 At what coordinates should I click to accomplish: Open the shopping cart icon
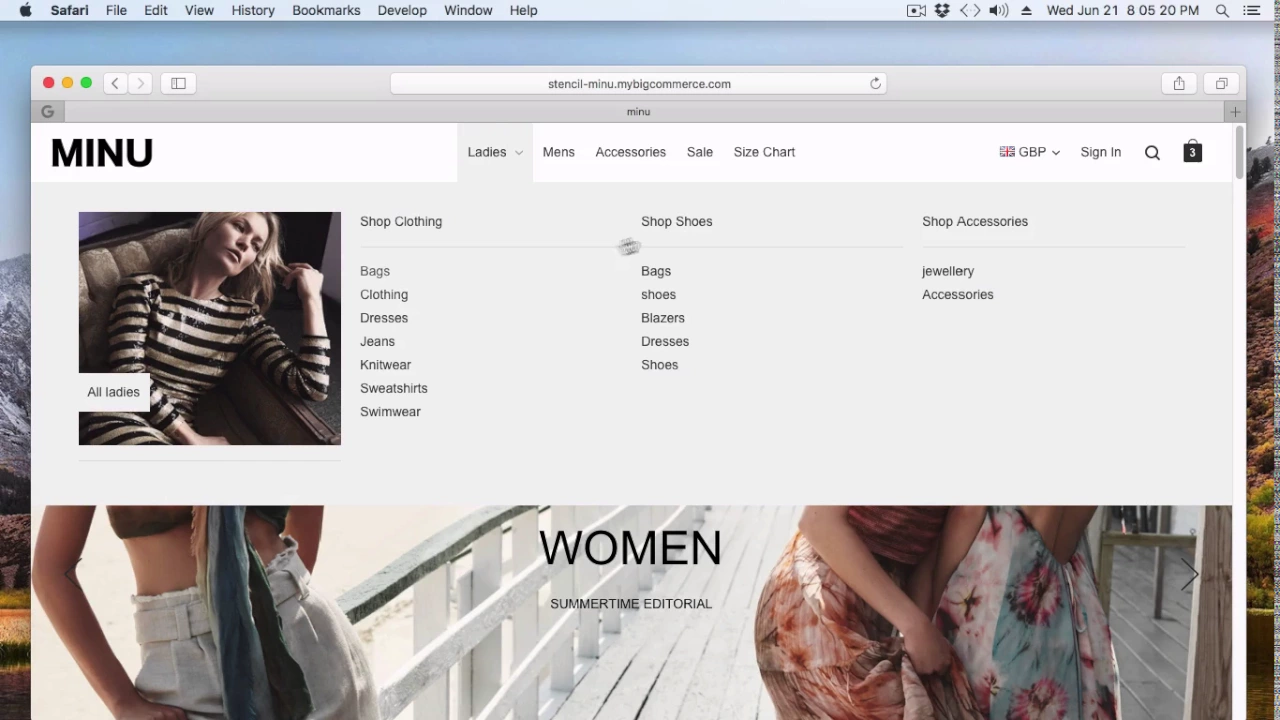[x=1192, y=151]
